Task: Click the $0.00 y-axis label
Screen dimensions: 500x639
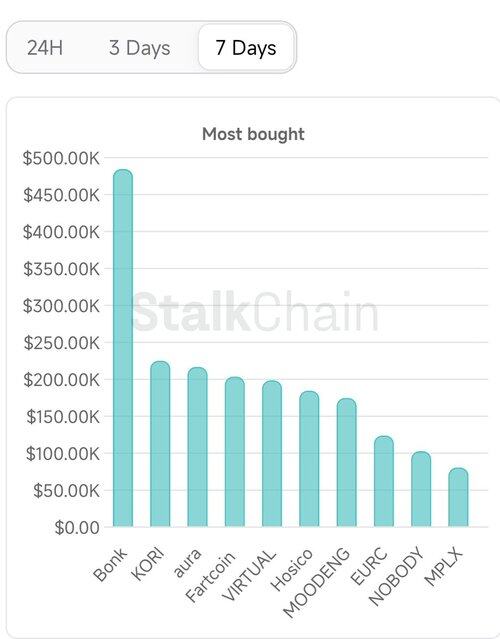Action: 77,528
